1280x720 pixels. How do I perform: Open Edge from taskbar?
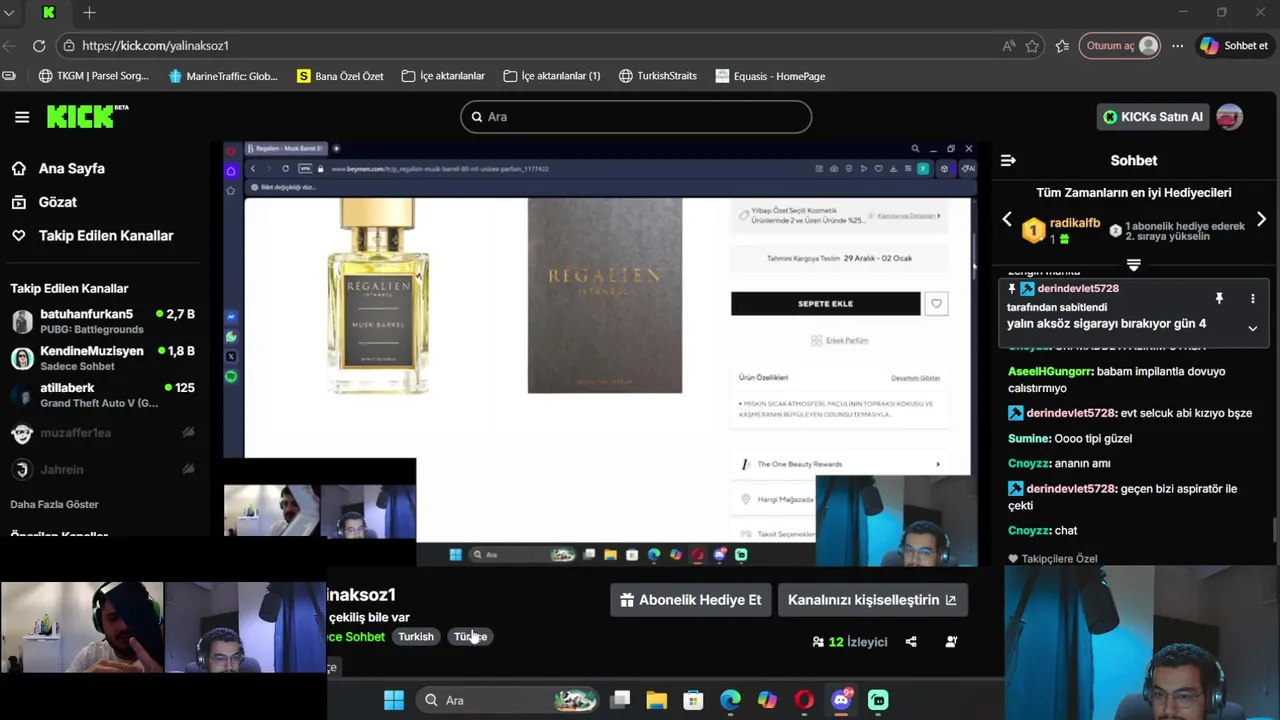point(730,700)
